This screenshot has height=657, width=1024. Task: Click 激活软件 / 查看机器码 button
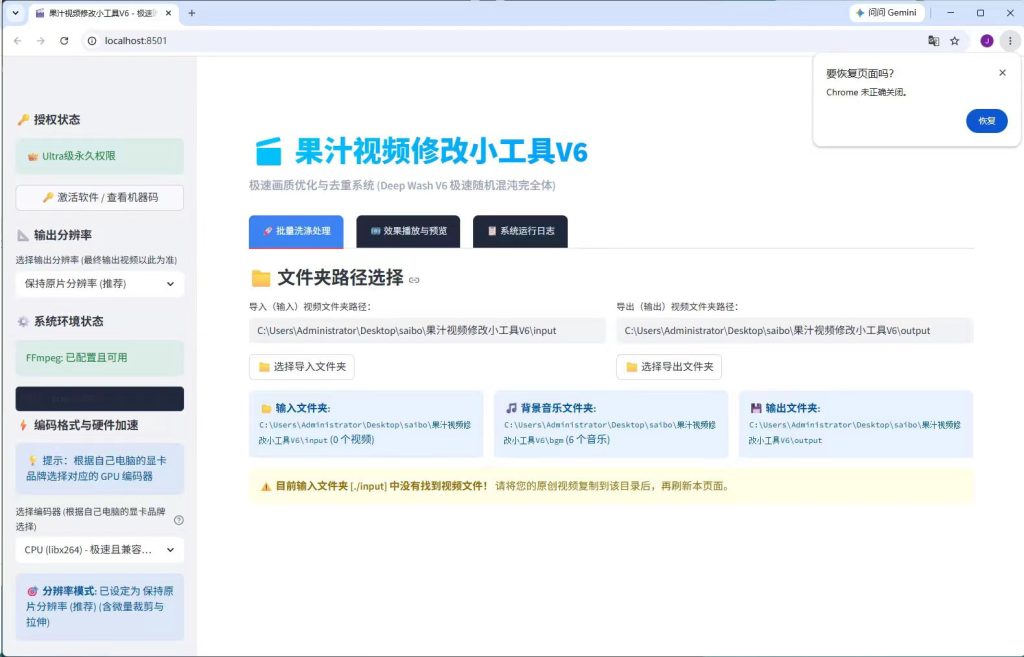tap(100, 197)
